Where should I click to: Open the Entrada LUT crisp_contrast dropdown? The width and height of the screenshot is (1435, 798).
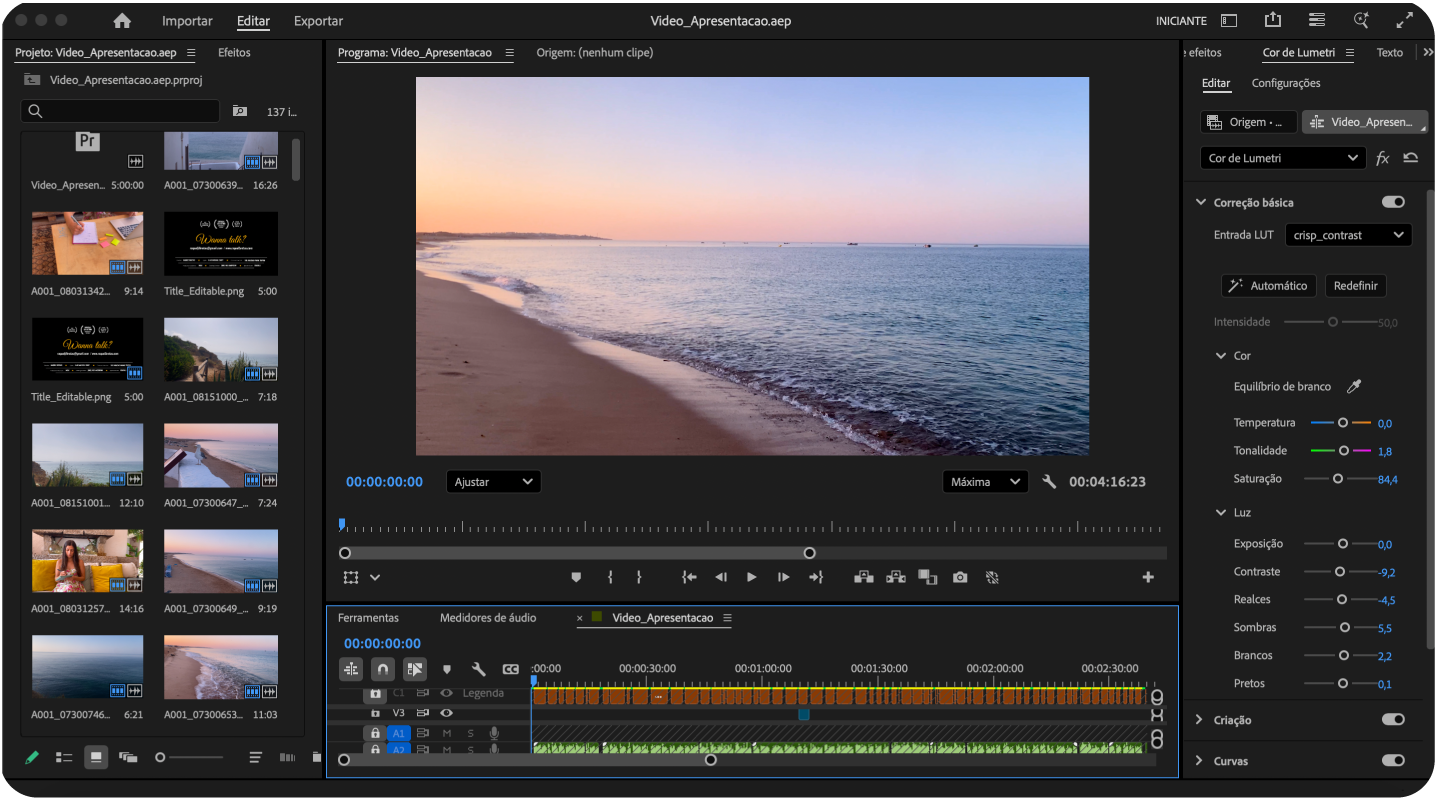coord(1347,235)
